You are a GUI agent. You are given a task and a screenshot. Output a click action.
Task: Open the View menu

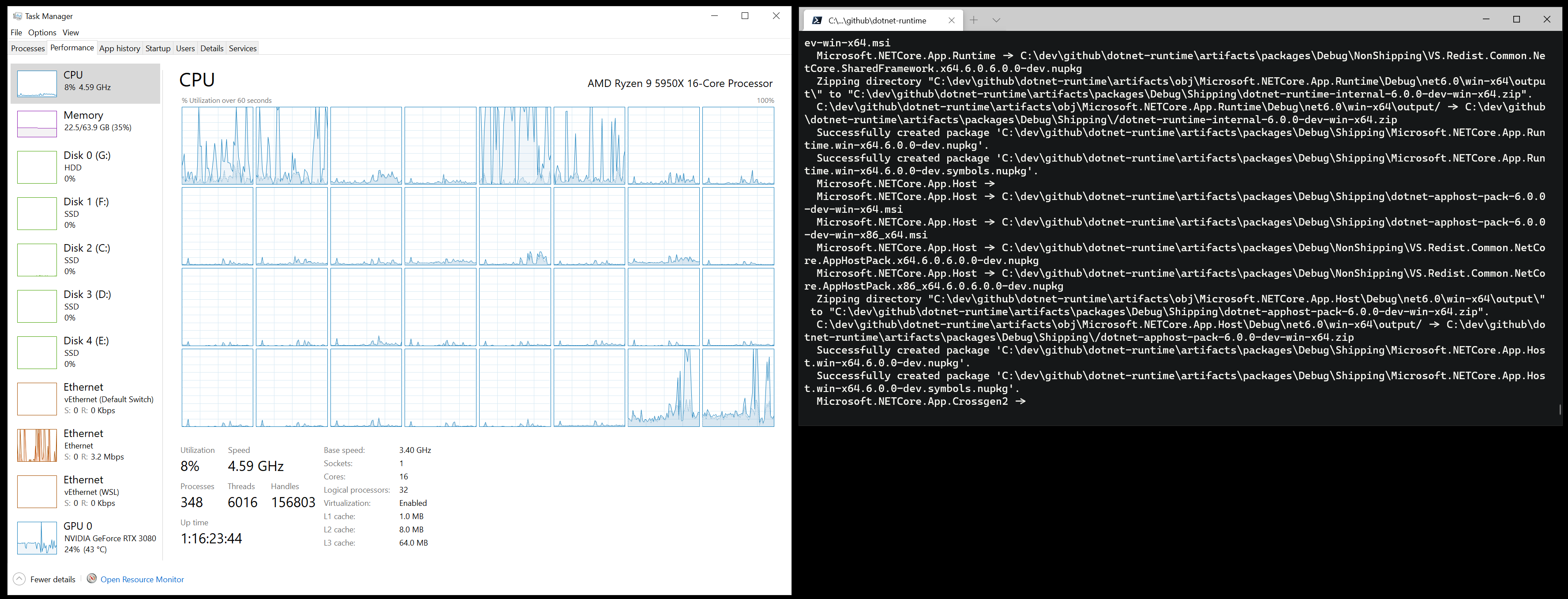coord(71,32)
